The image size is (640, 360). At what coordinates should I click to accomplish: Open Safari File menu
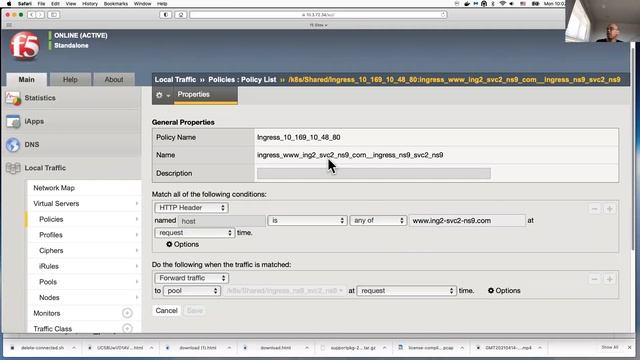(41, 4)
